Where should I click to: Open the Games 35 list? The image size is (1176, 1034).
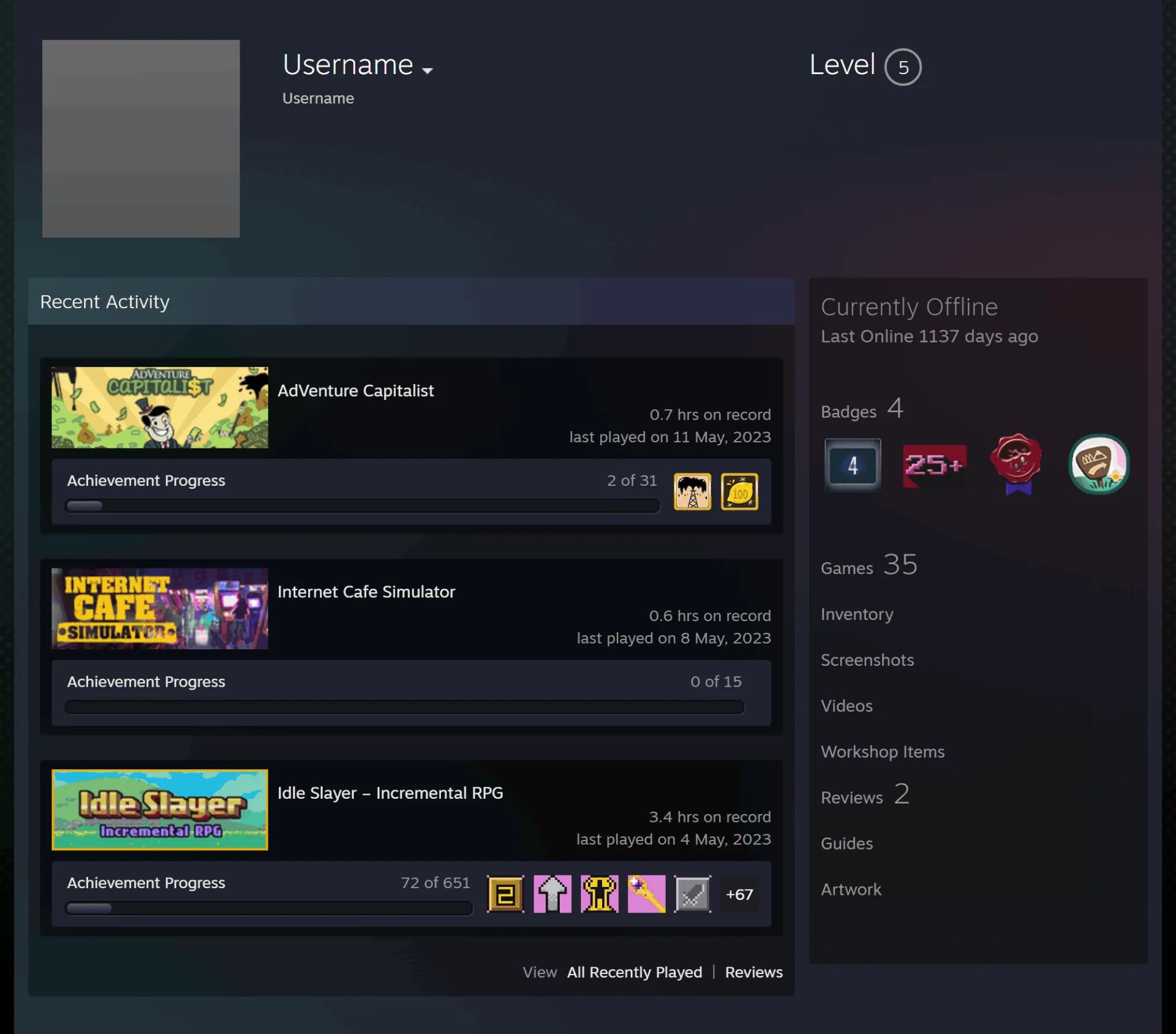869,565
